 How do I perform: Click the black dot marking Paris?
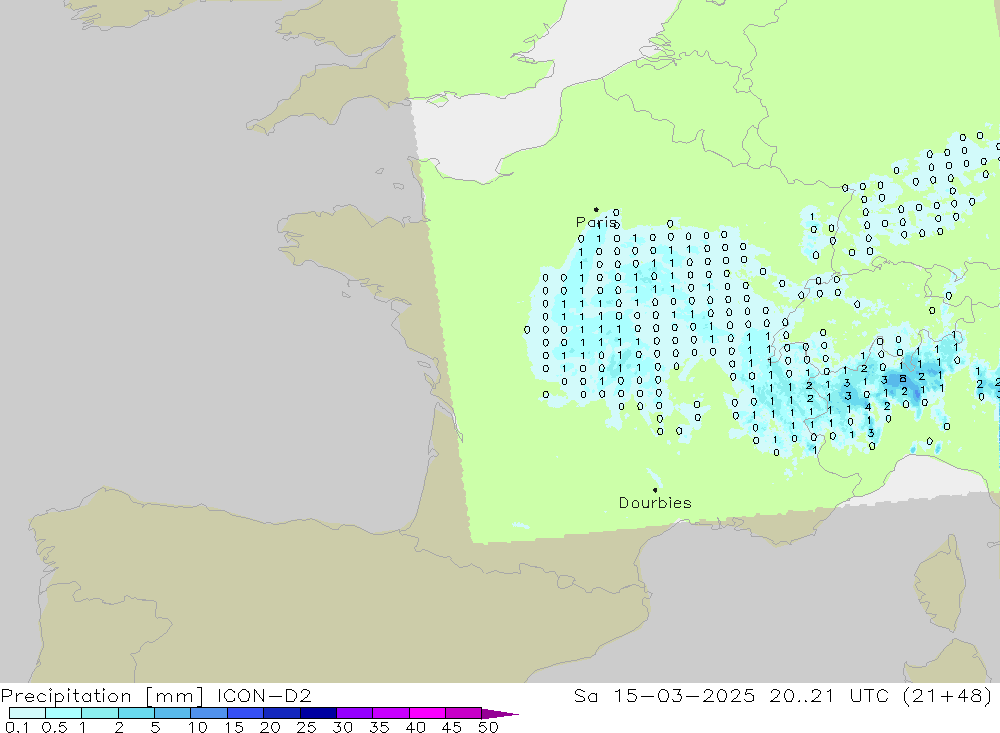coord(596,209)
